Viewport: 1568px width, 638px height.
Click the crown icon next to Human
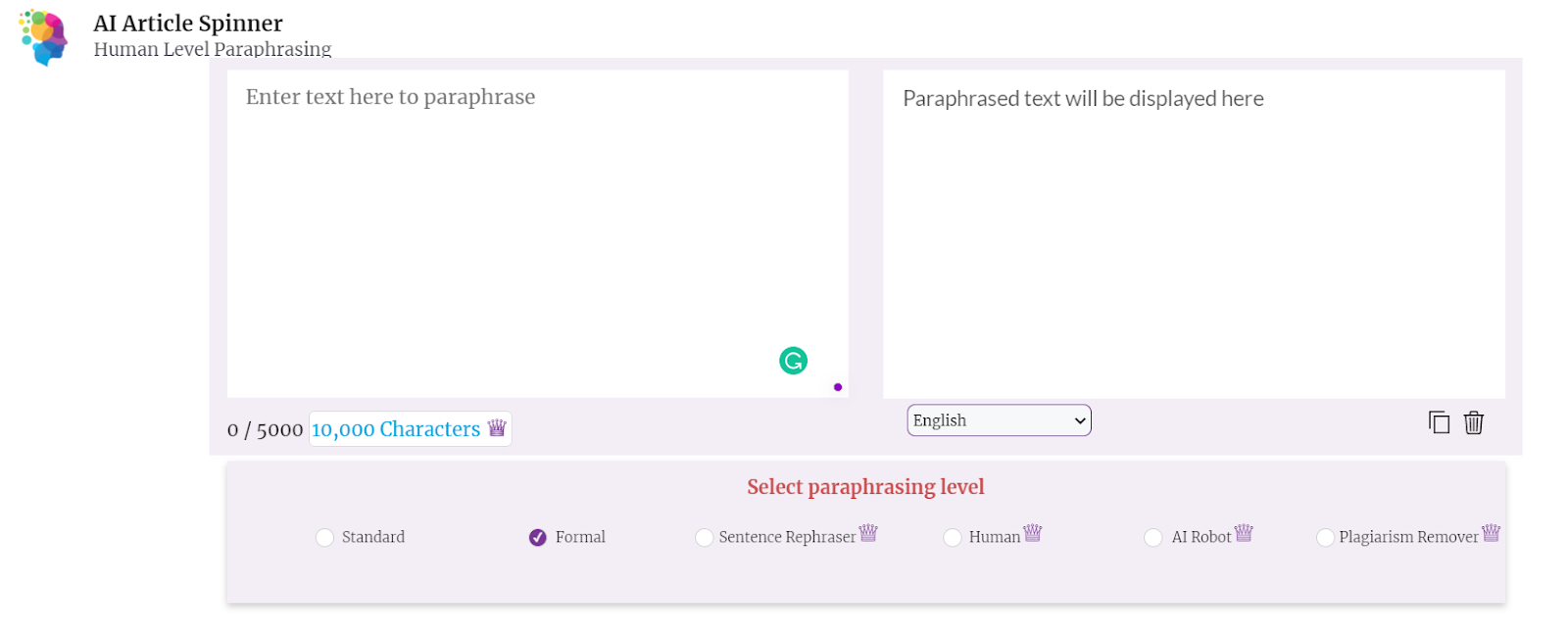1032,532
